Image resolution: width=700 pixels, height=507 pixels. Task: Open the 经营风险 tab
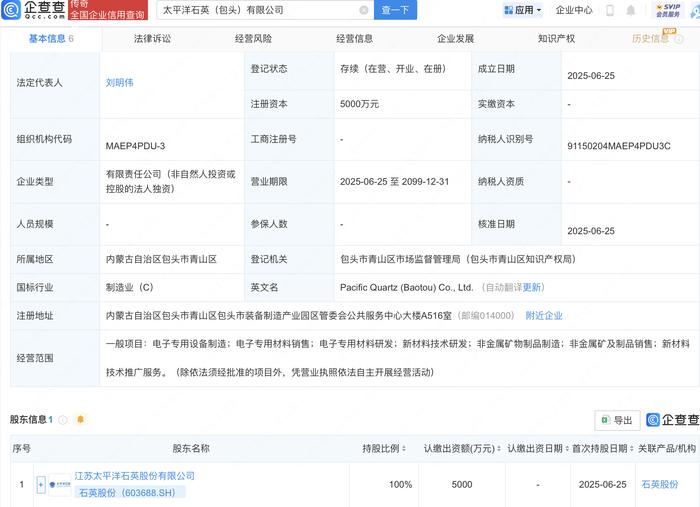pyautogui.click(x=253, y=39)
